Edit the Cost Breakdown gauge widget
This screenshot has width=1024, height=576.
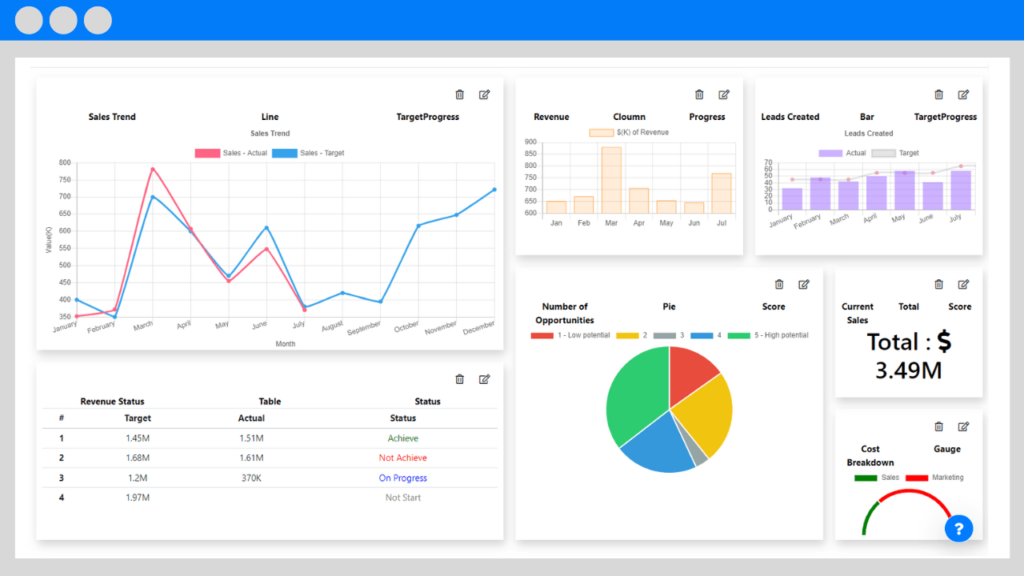point(964,427)
